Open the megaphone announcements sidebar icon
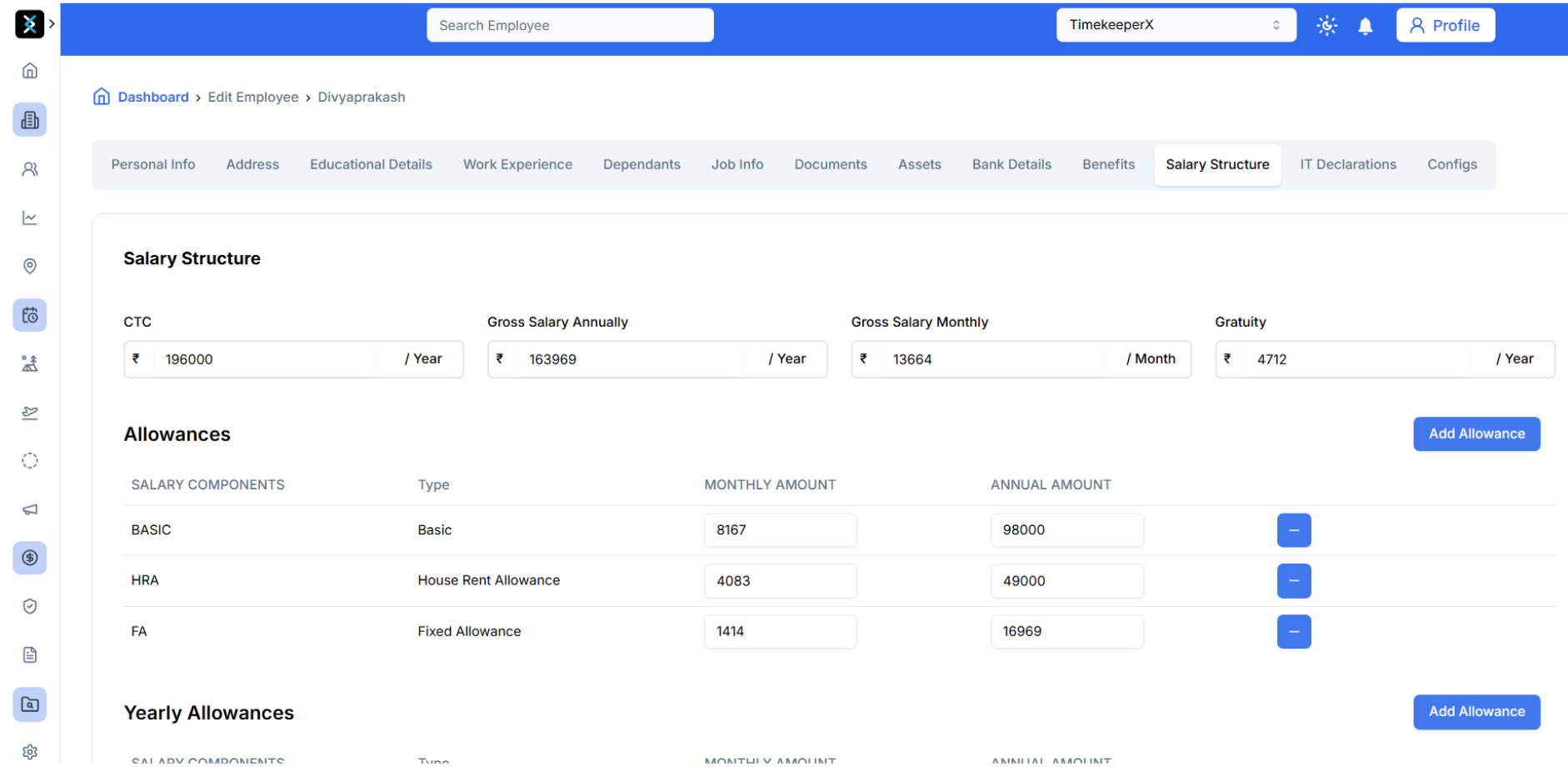Viewport: 1568px width, 767px height. pyautogui.click(x=30, y=509)
